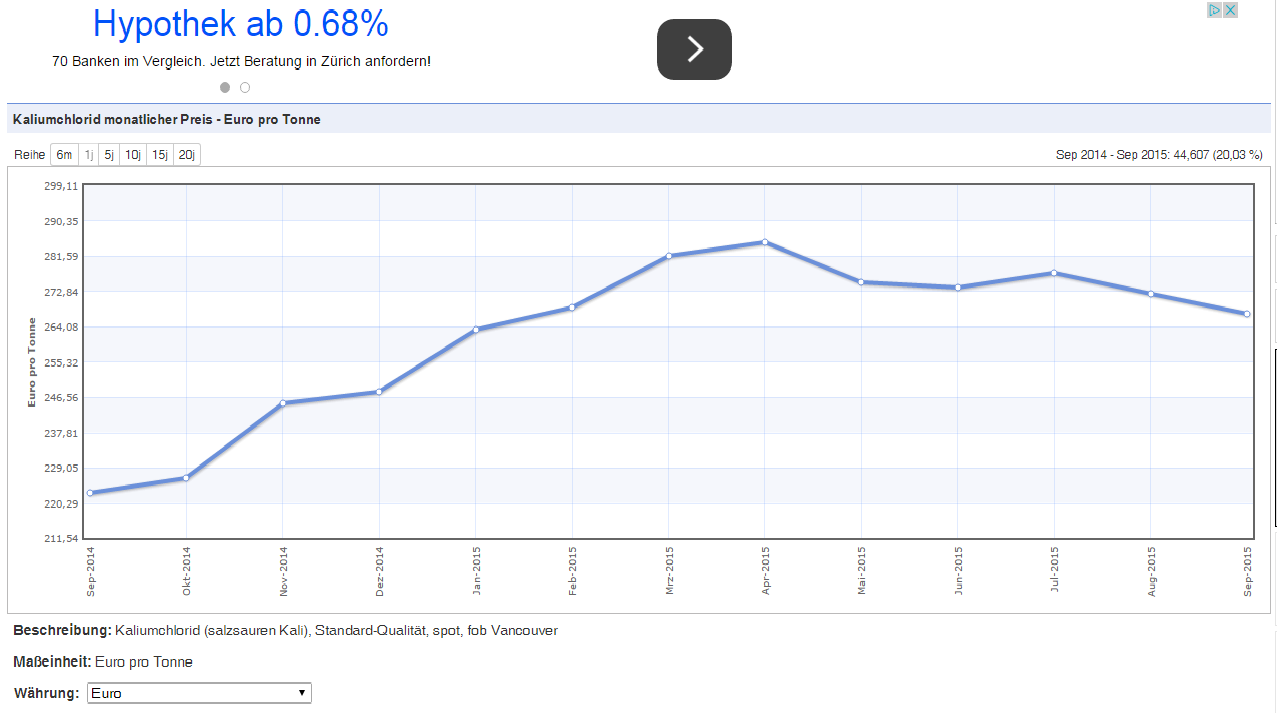Click the Nov-2014 data point marker
This screenshot has width=1277, height=713.
[283, 403]
